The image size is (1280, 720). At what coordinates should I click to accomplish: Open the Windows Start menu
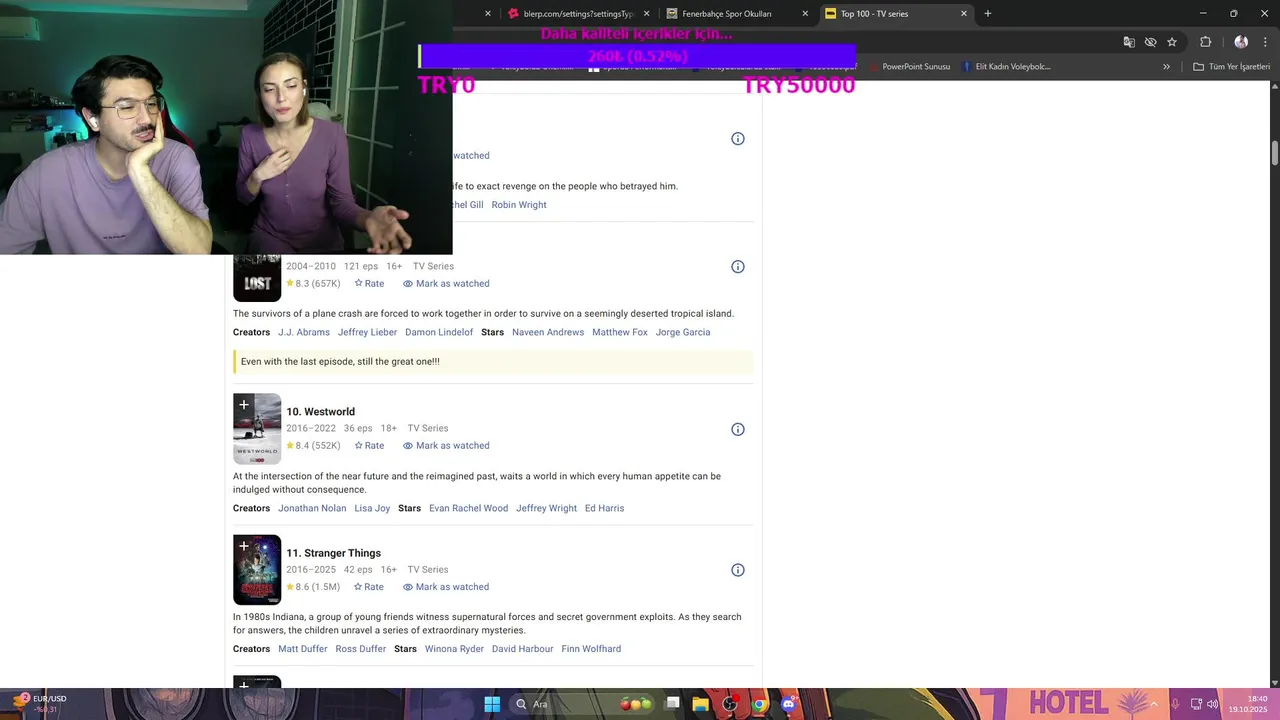coord(492,704)
